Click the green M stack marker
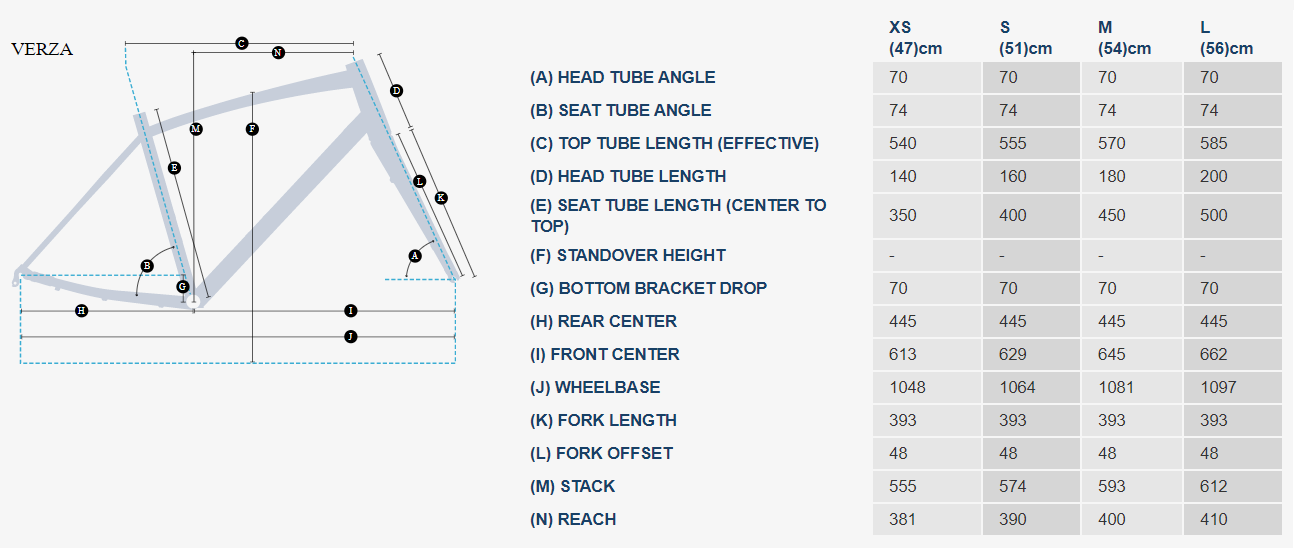 pyautogui.click(x=196, y=129)
